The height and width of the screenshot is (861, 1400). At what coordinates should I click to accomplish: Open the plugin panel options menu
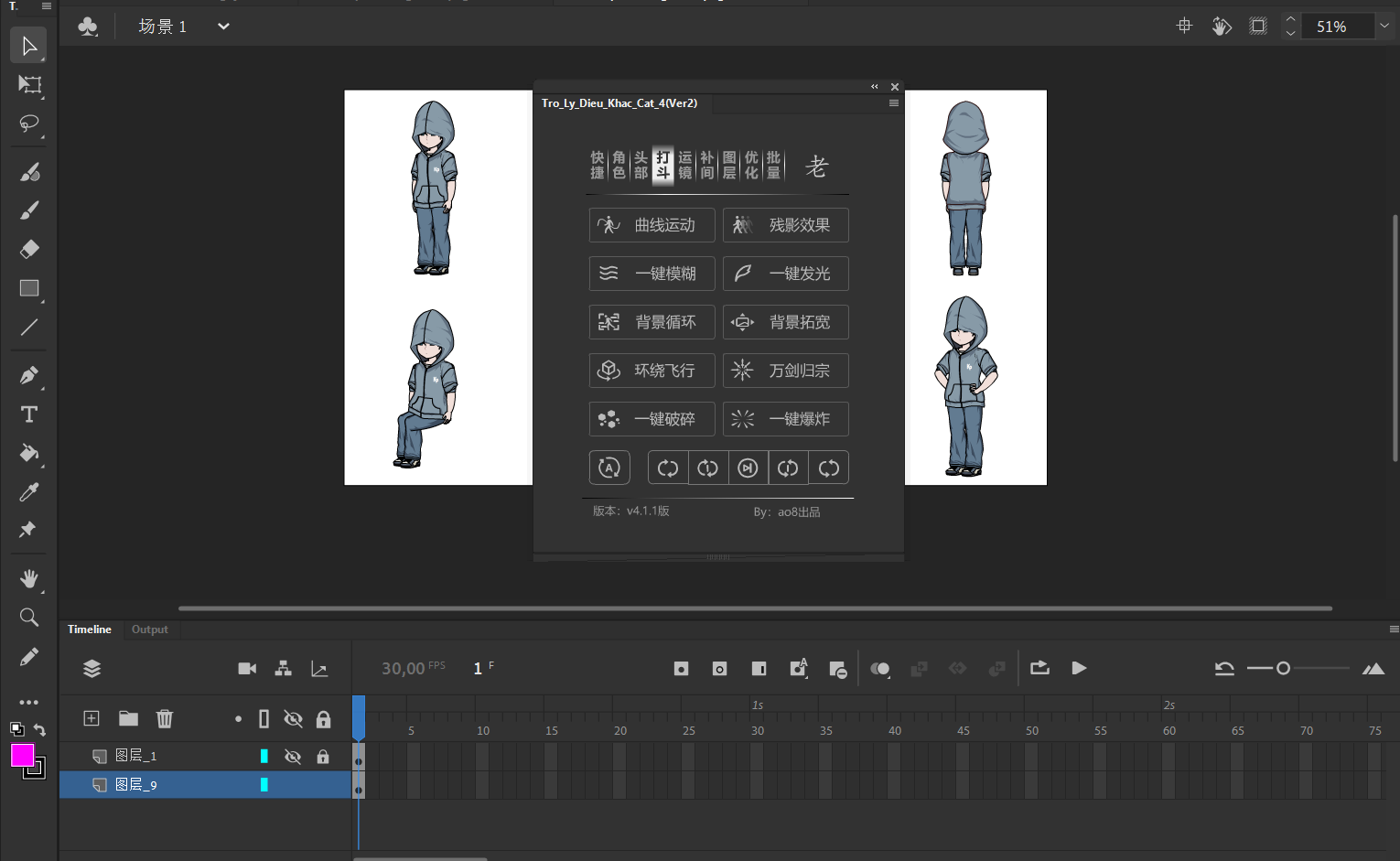pyautogui.click(x=894, y=103)
